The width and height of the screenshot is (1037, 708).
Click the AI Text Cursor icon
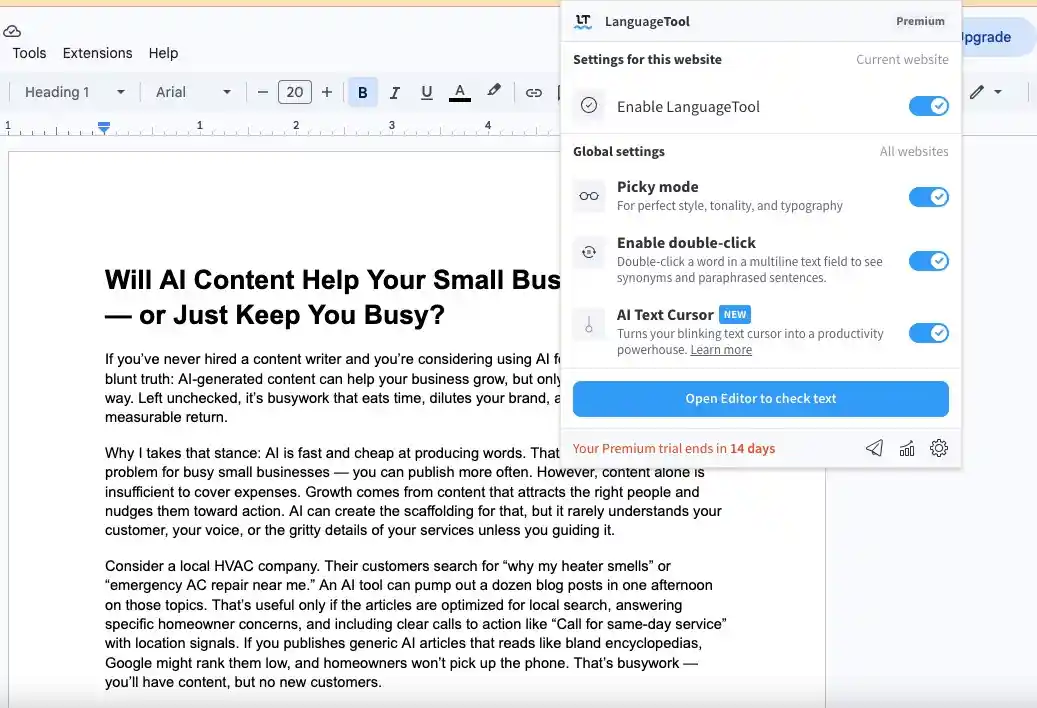(589, 324)
